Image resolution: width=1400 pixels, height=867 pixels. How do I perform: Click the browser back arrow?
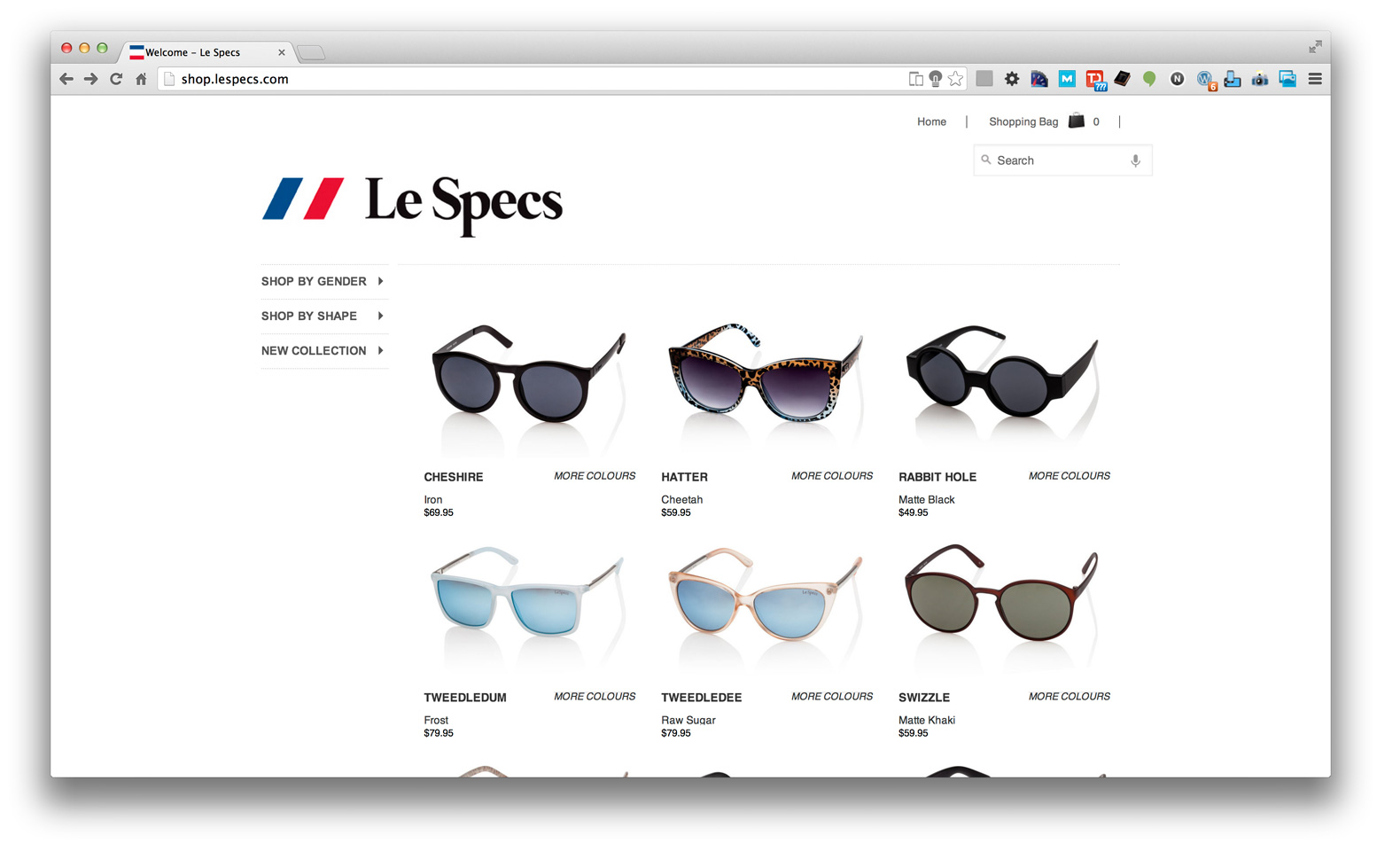pos(66,79)
